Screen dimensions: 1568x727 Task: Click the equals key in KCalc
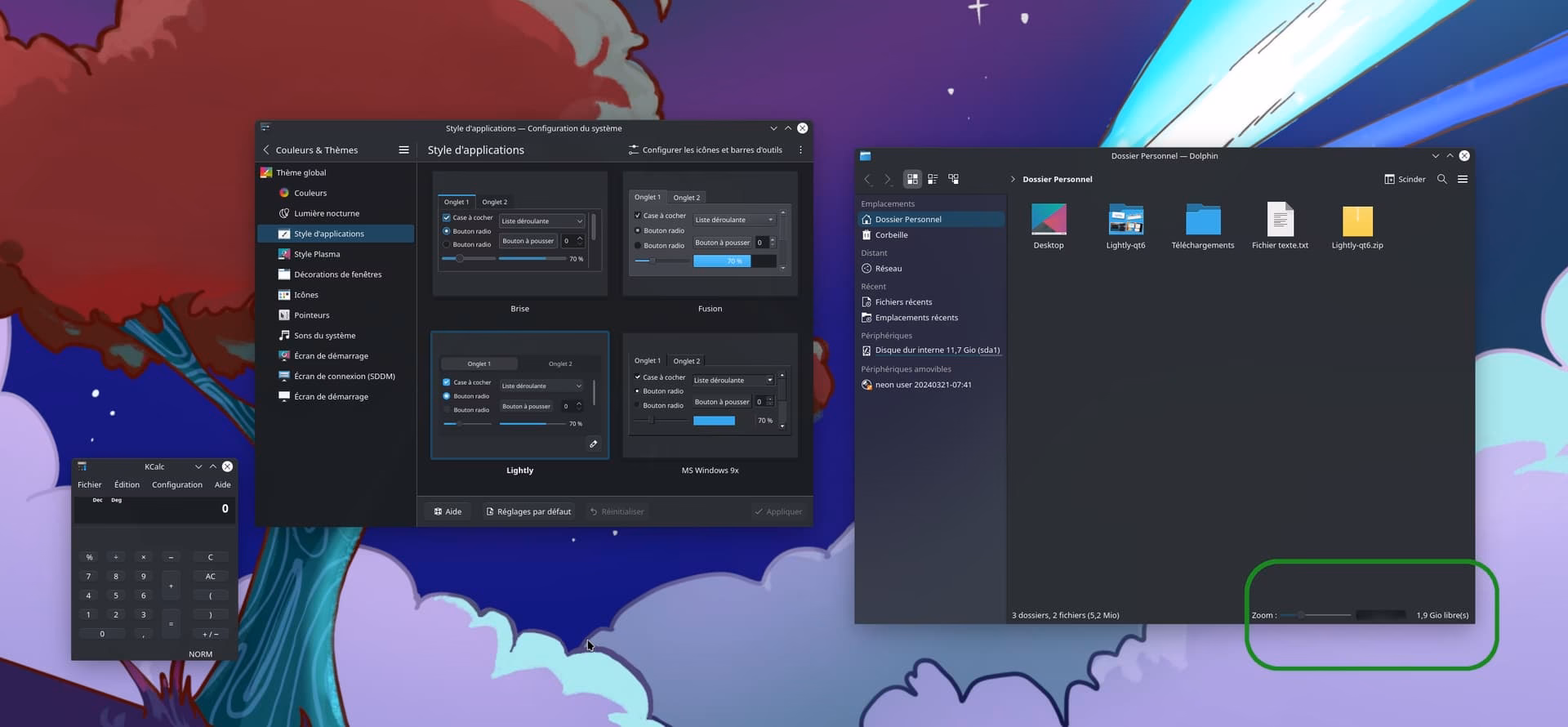point(171,624)
